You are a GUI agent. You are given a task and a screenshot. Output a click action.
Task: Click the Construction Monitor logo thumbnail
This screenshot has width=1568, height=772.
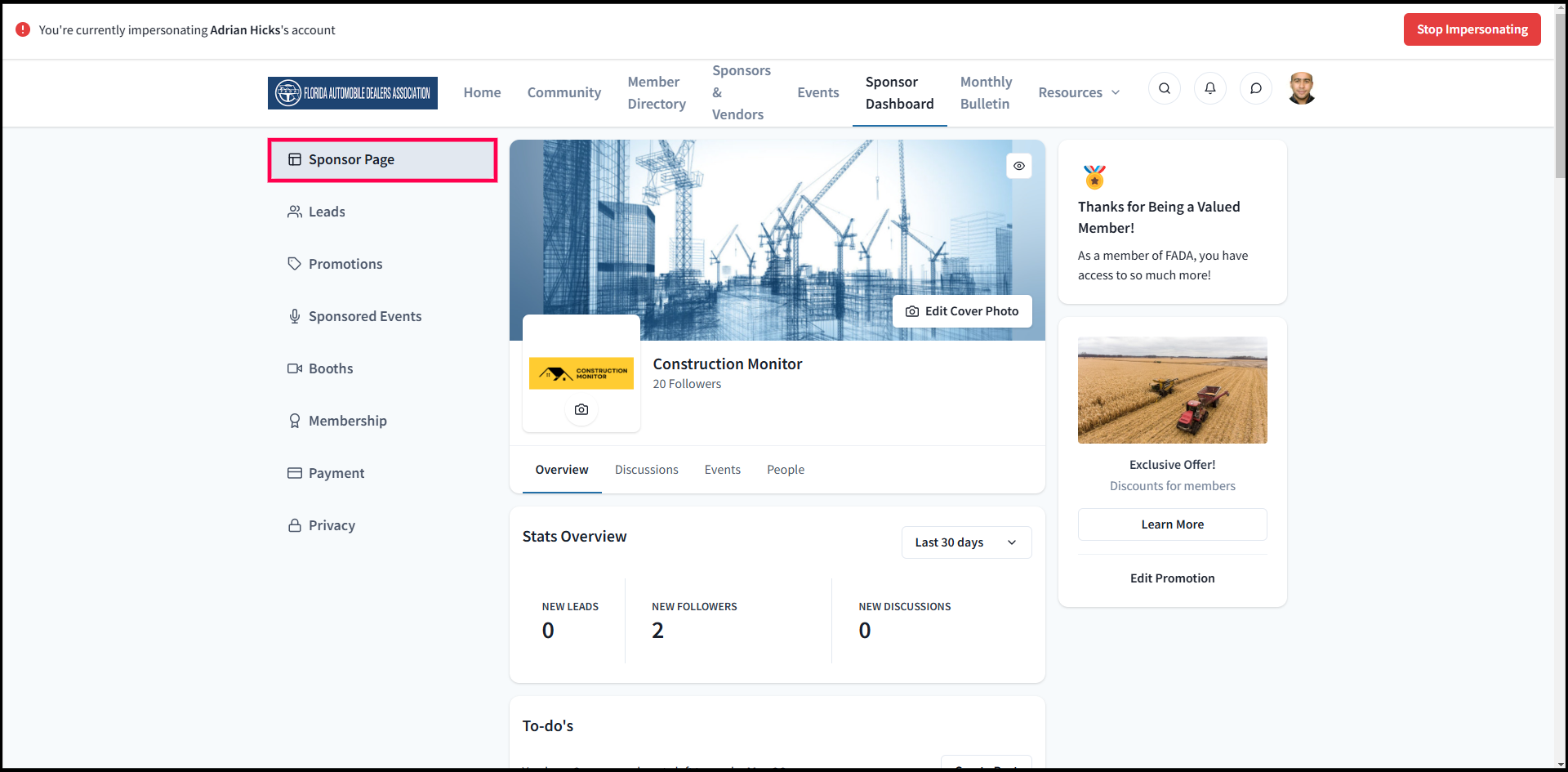(581, 373)
